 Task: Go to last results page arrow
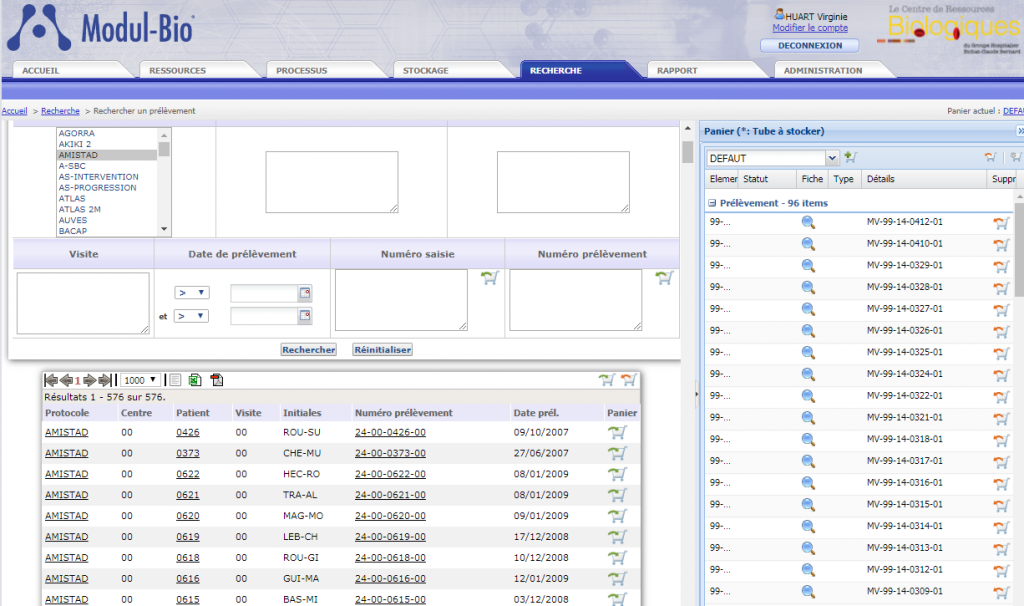point(104,380)
